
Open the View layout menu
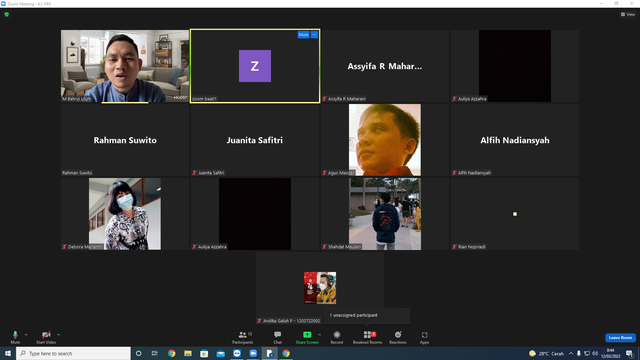point(628,14)
